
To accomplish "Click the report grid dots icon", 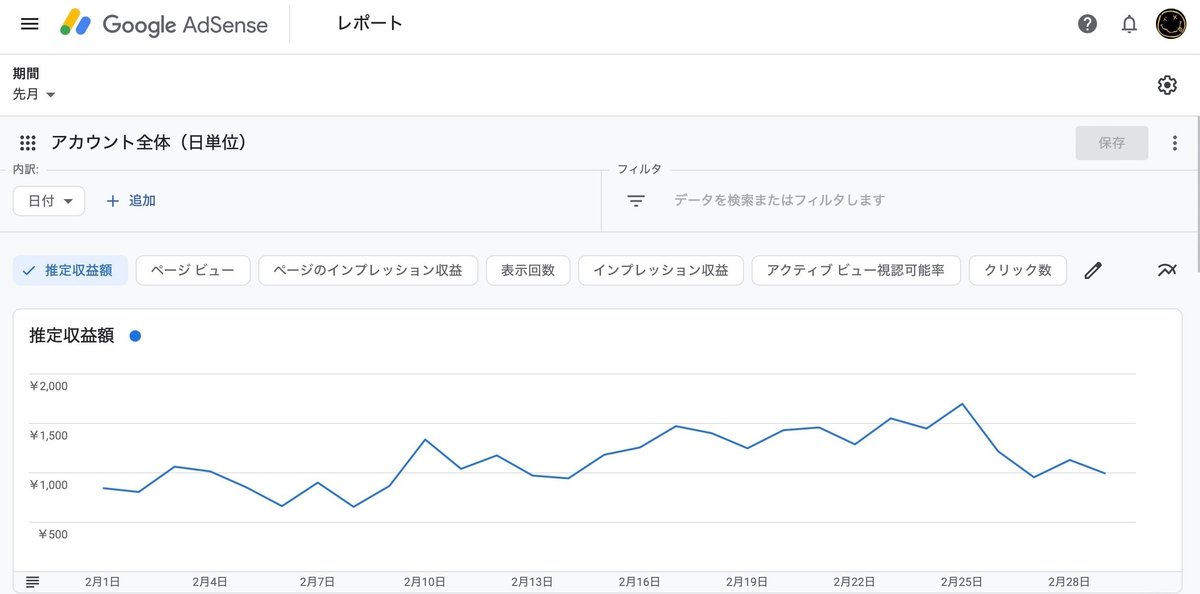I will click(x=28, y=143).
